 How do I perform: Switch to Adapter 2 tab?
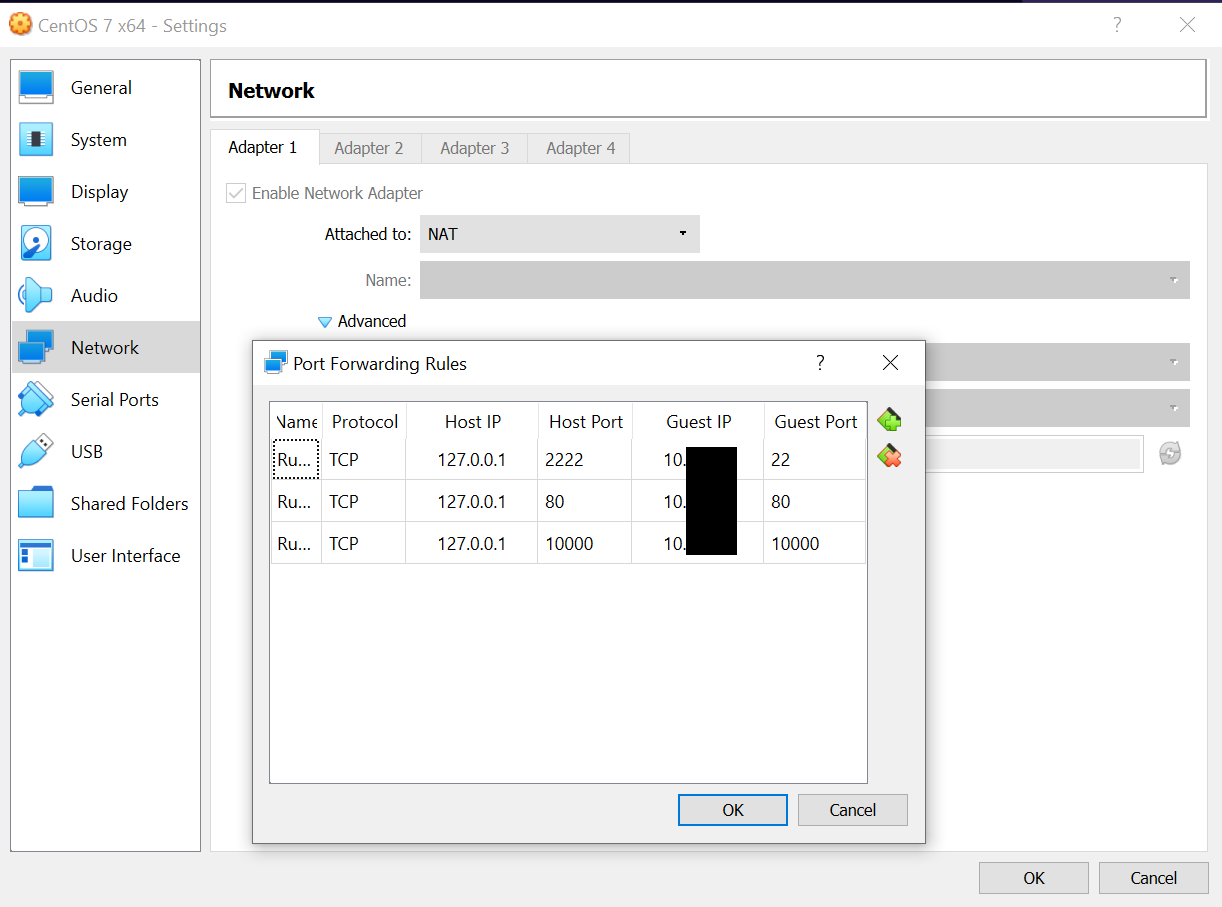[369, 148]
